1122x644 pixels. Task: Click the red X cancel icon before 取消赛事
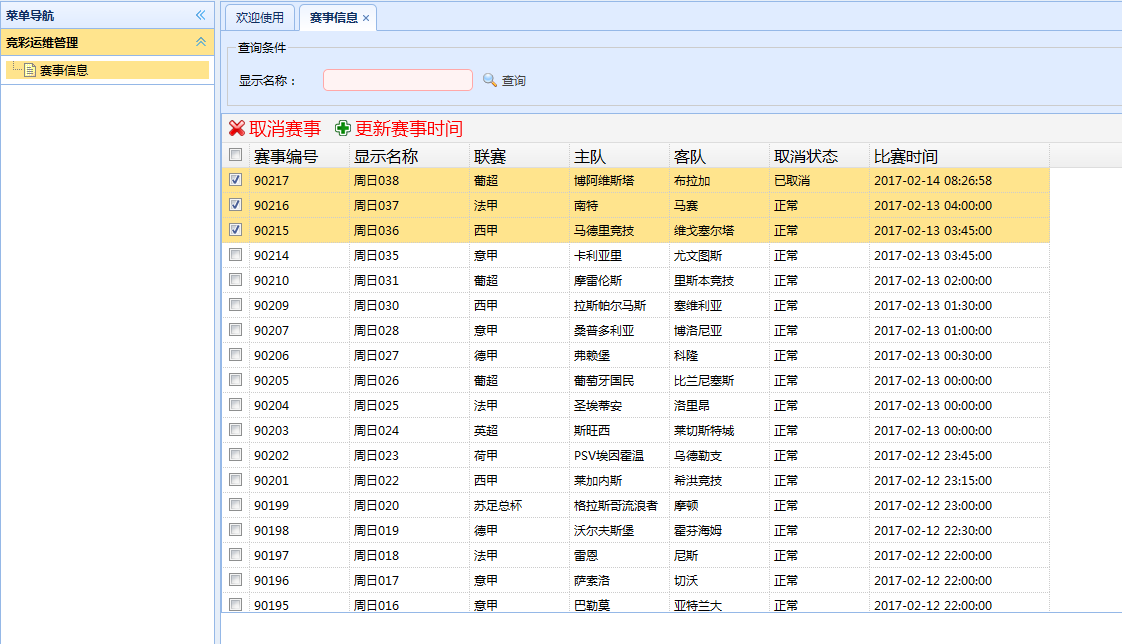click(x=236, y=127)
